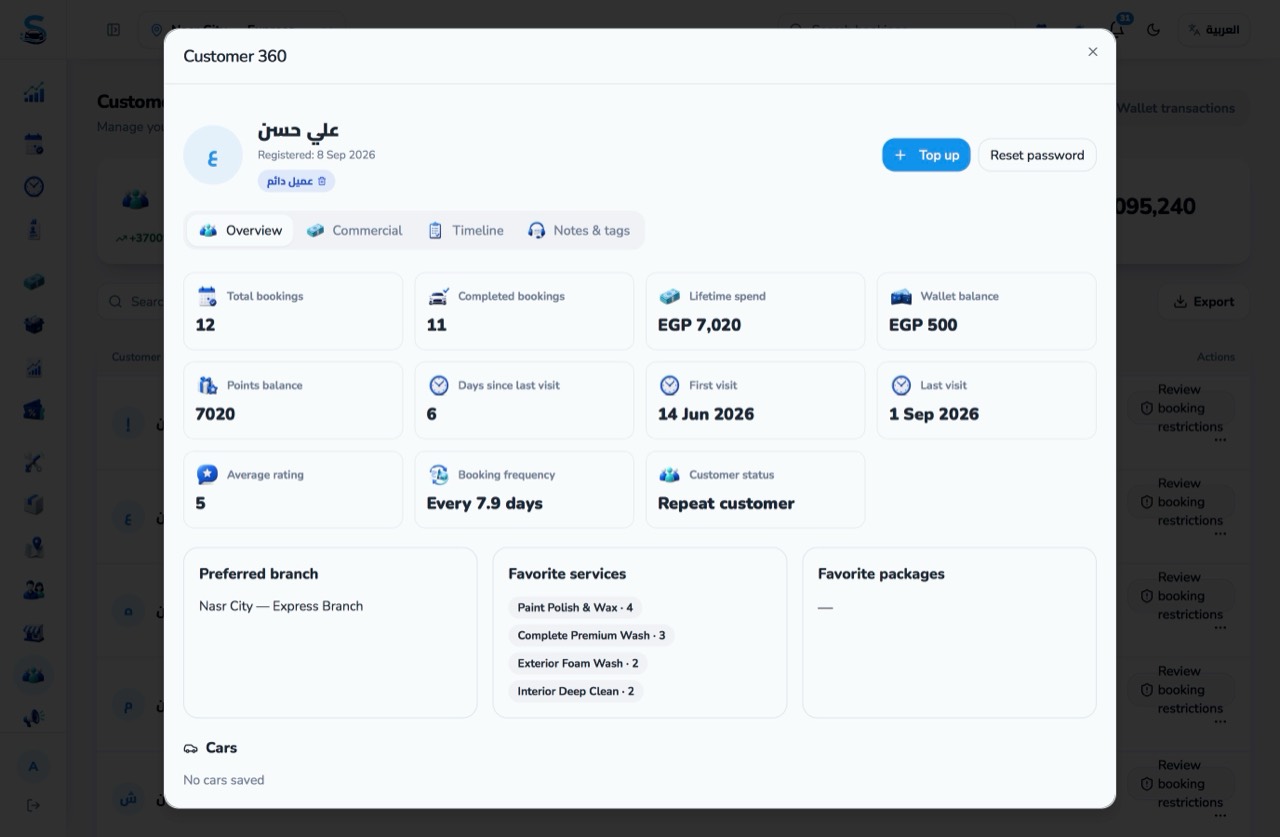Switch language with the العربية button

pos(1214,30)
